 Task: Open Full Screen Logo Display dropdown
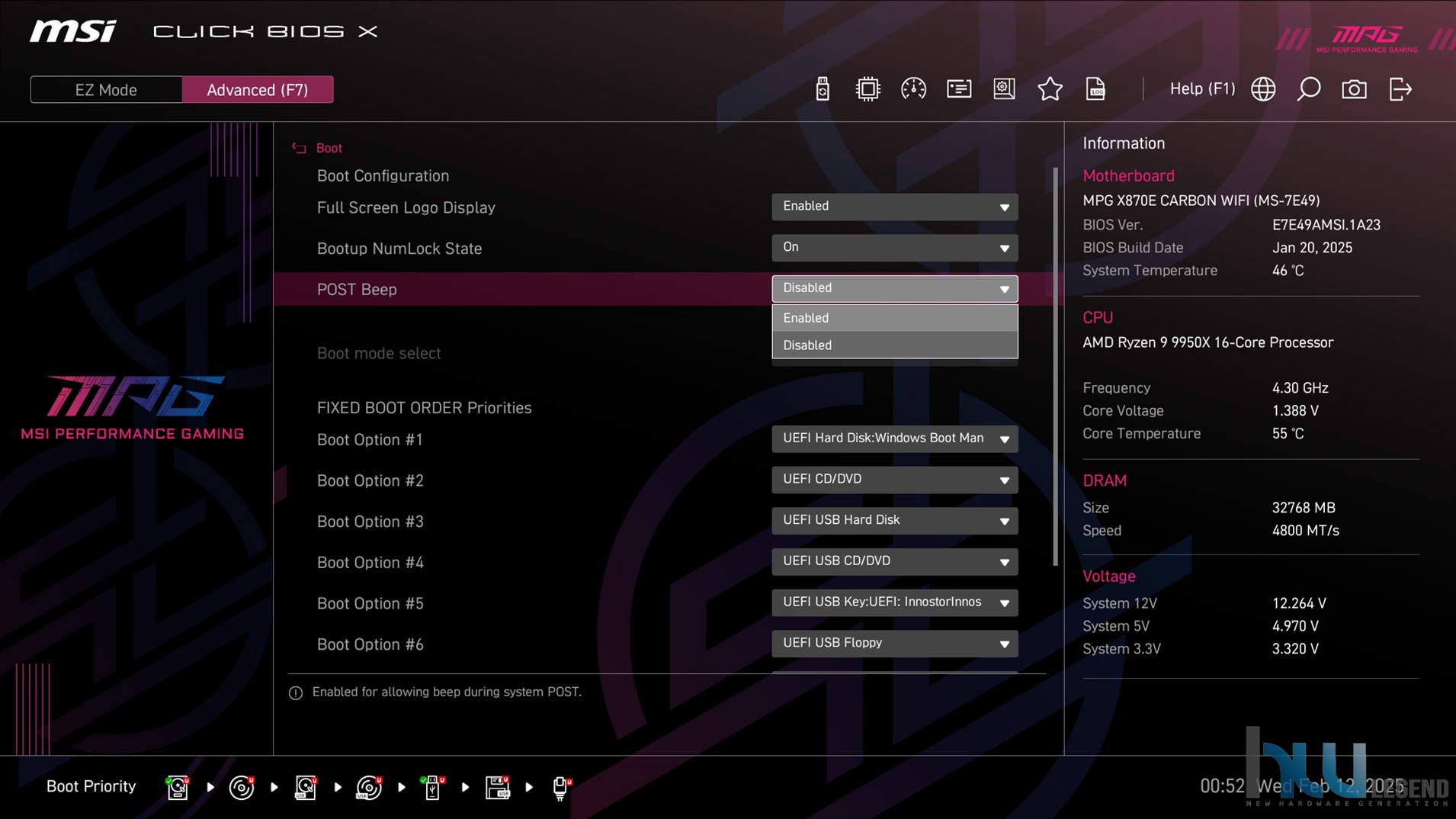click(x=894, y=207)
